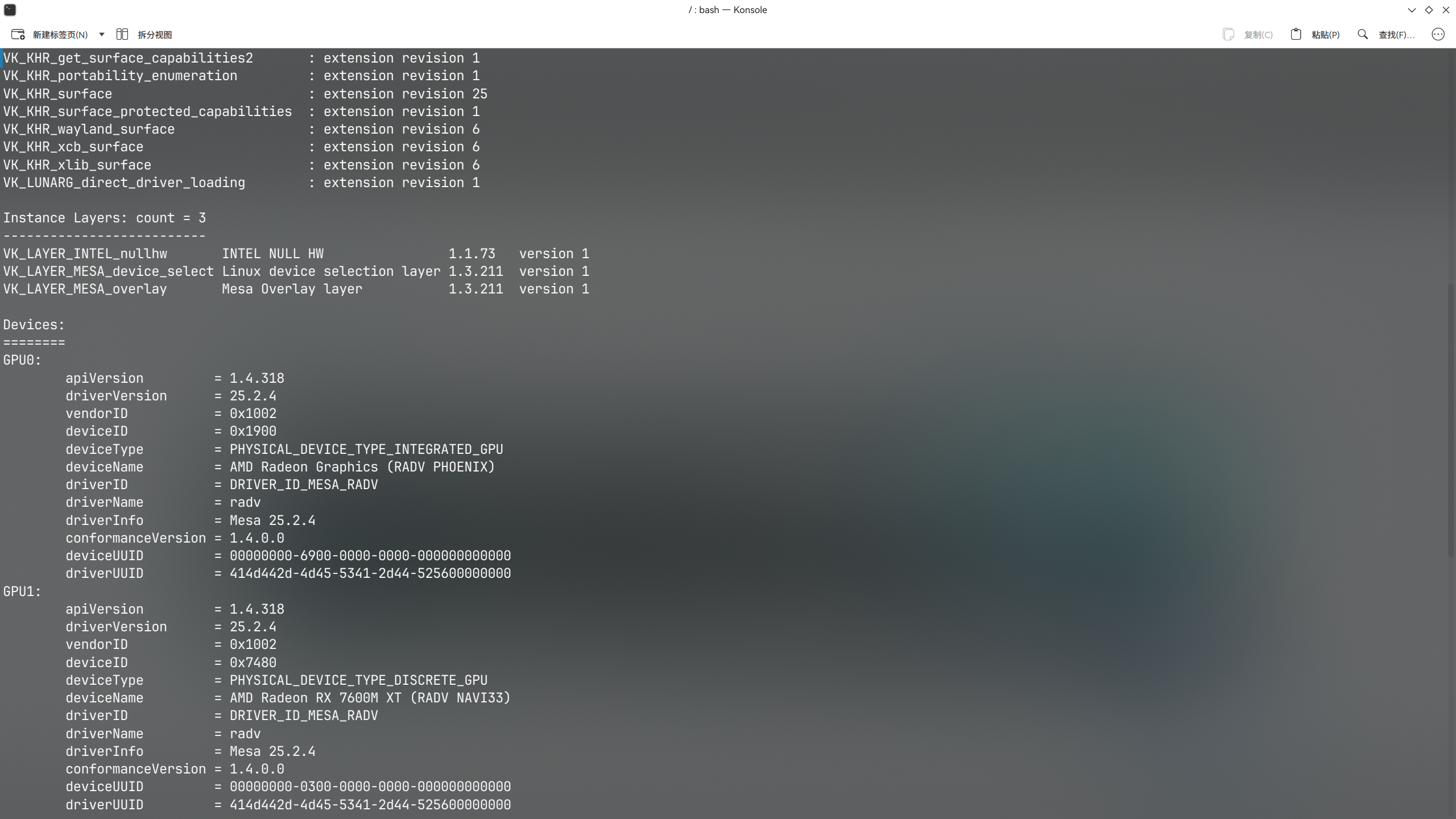Viewport: 1456px width, 819px height.
Task: Click the VK_KHR_get_surface_capabilities2 line
Action: tap(242, 58)
